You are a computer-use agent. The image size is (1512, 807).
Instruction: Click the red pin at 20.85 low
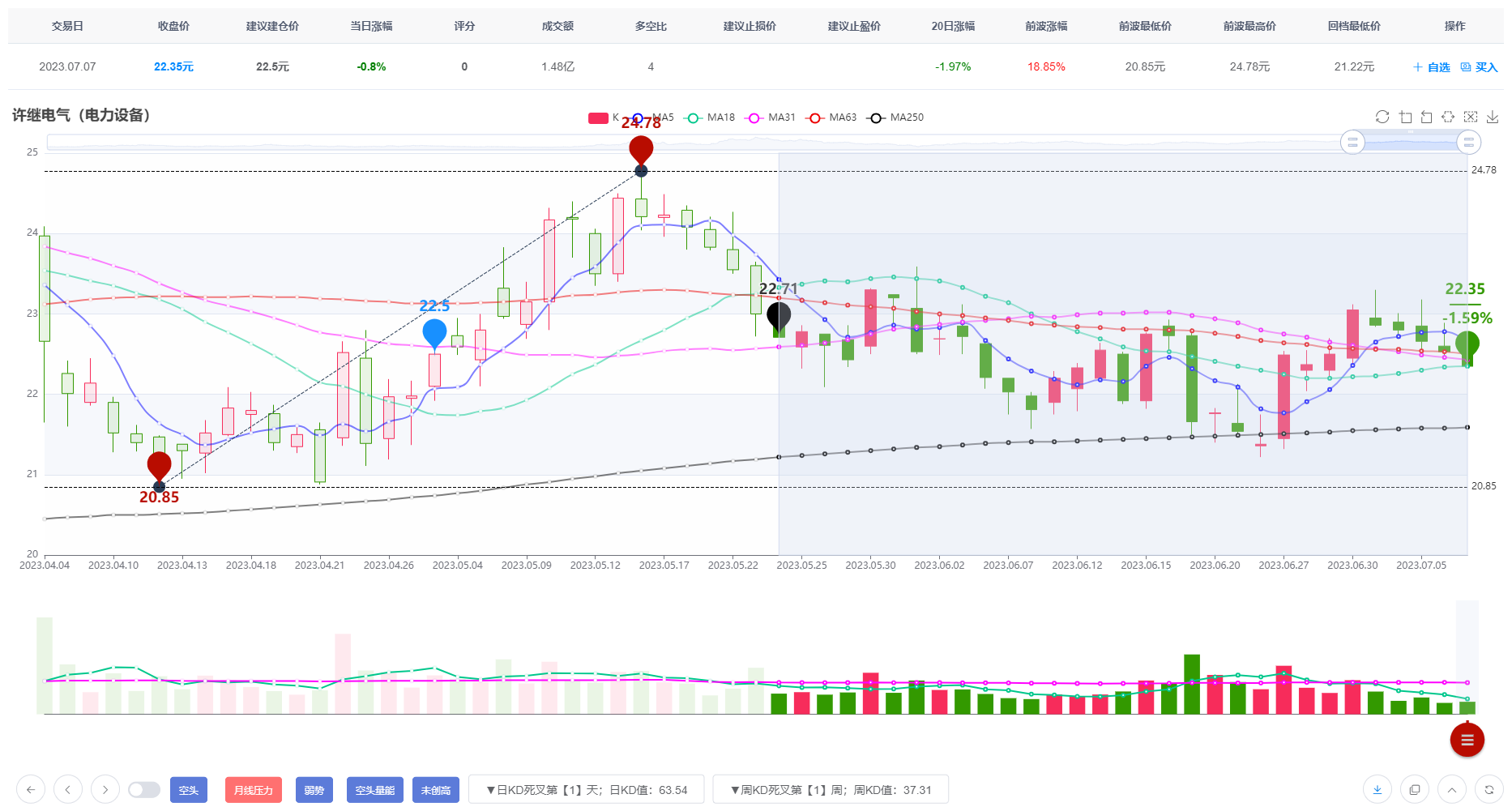click(159, 466)
